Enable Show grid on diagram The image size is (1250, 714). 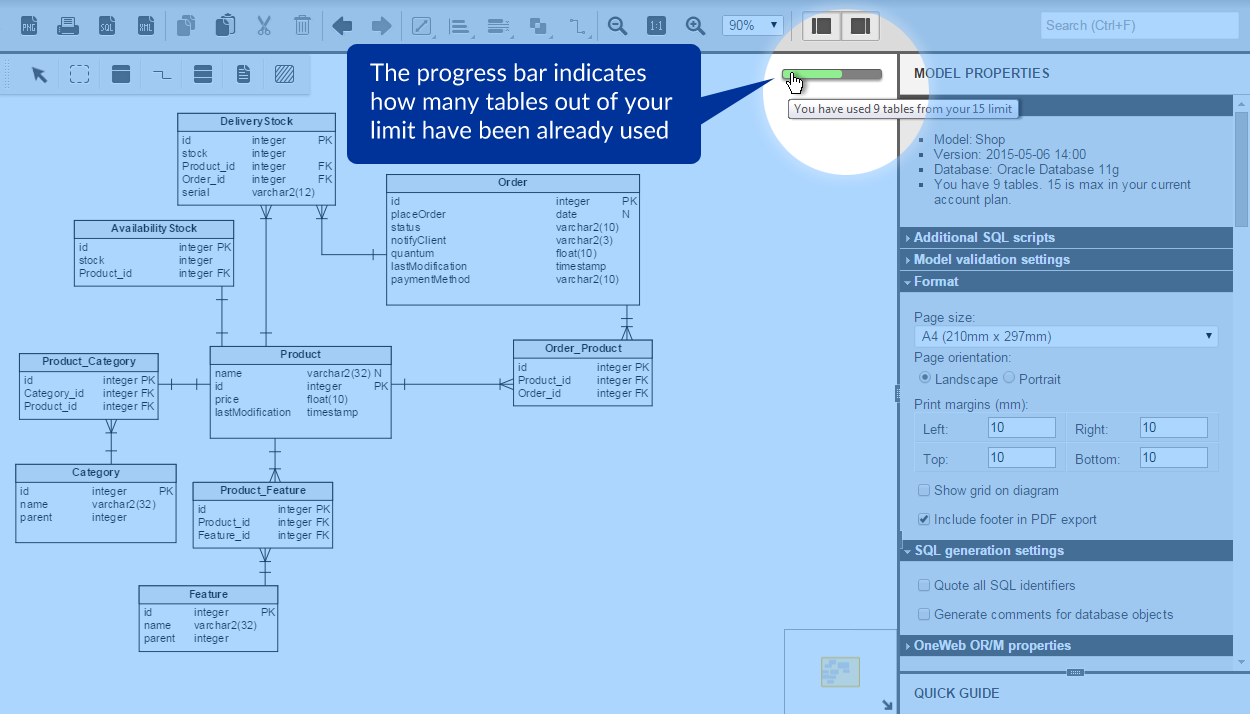tap(924, 491)
